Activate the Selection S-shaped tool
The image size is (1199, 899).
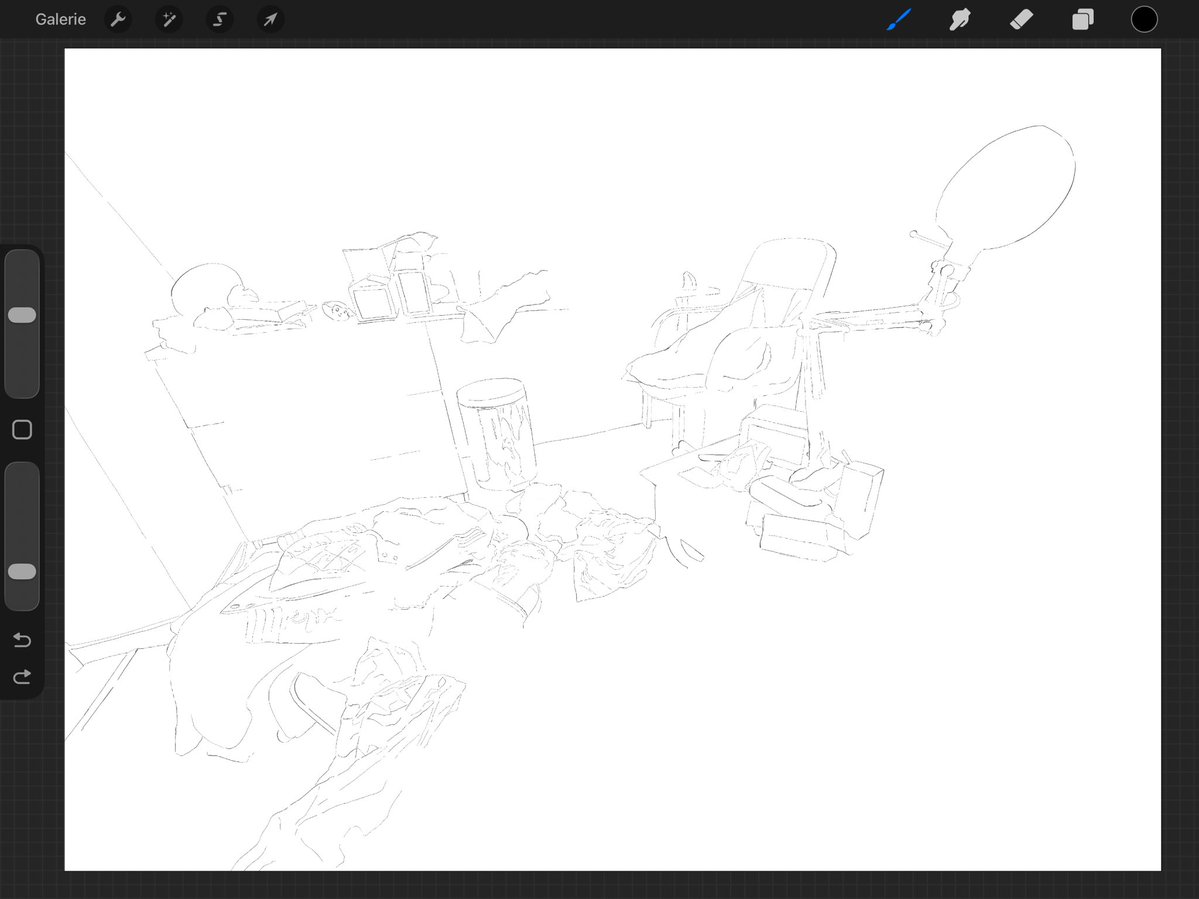coord(220,19)
